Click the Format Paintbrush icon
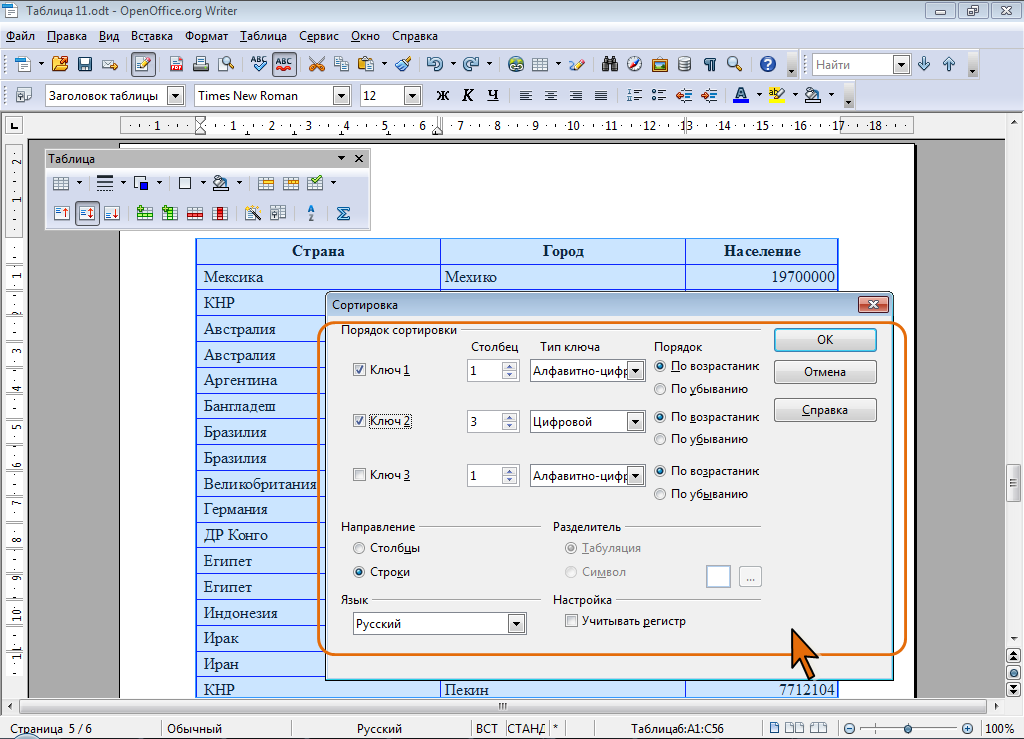The image size is (1024, 739). pyautogui.click(x=404, y=64)
